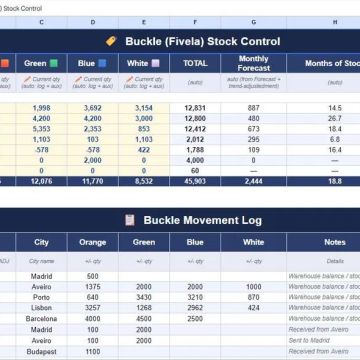Select total cell 2,012

195,139
